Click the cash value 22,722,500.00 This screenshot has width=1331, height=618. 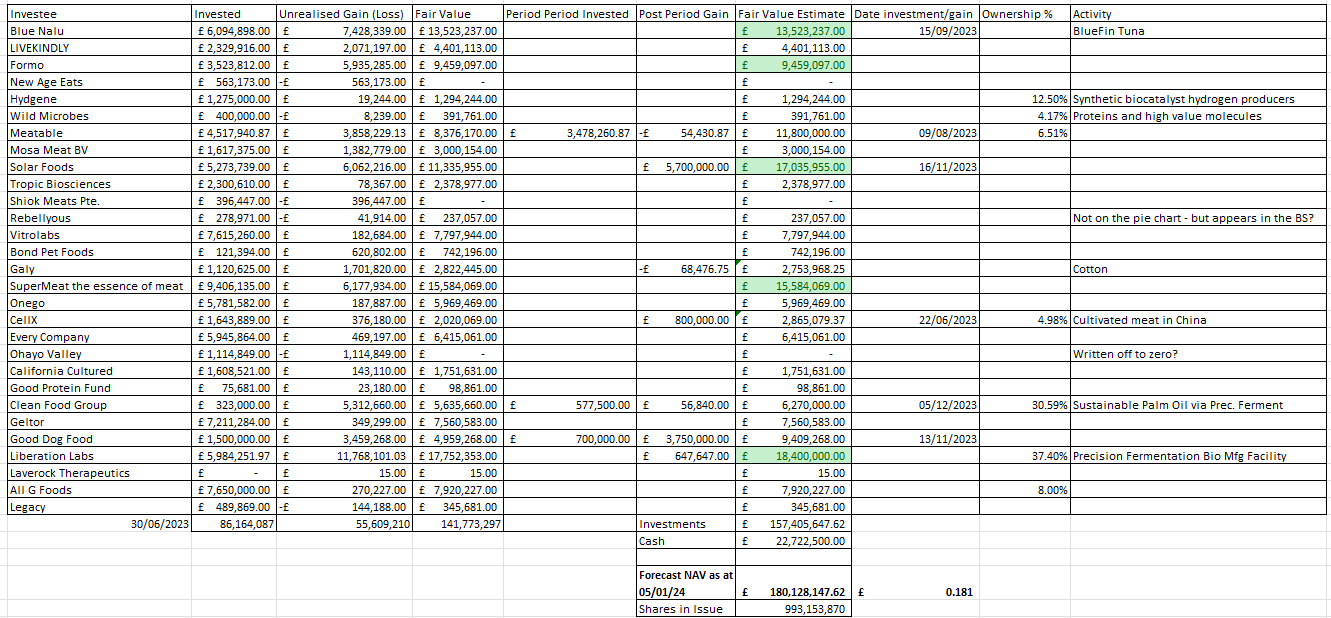[794, 541]
